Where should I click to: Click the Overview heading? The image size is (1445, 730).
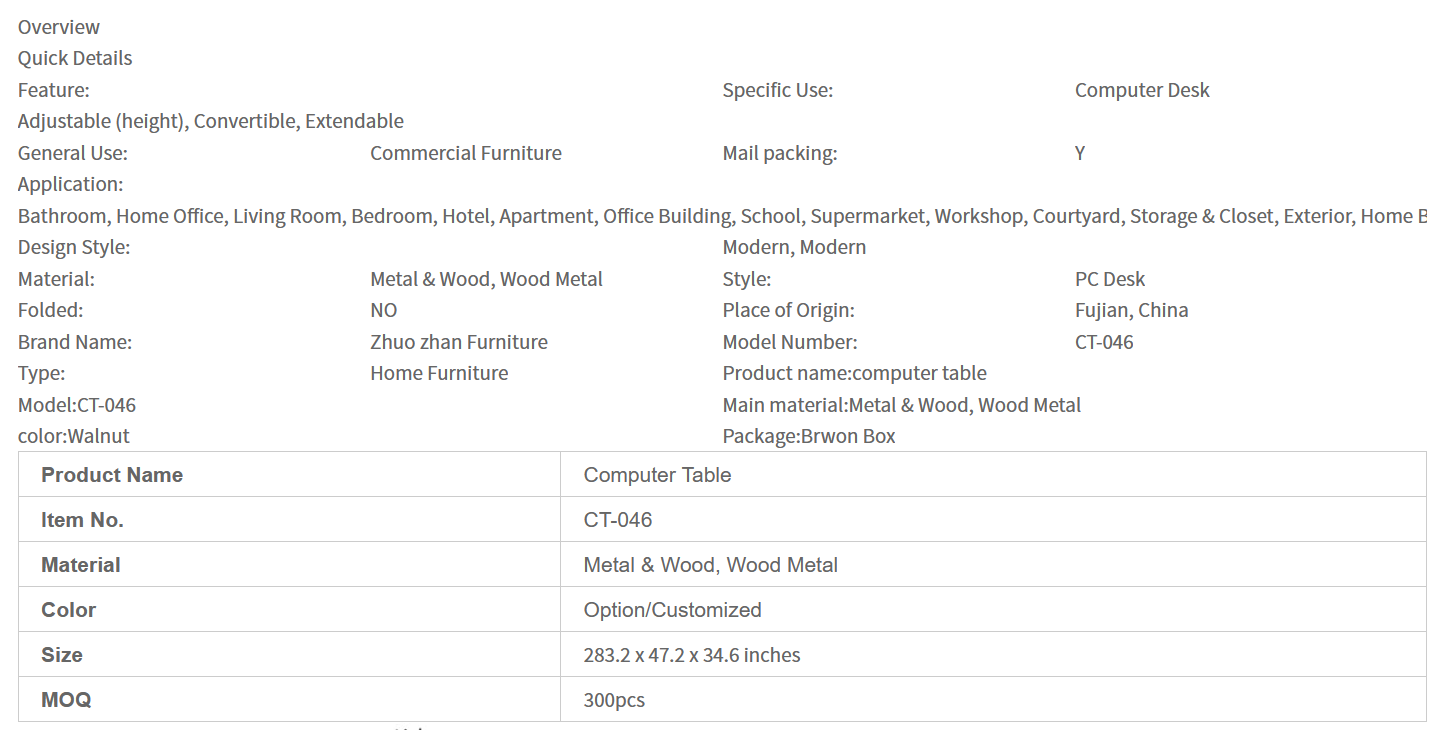[x=59, y=27]
